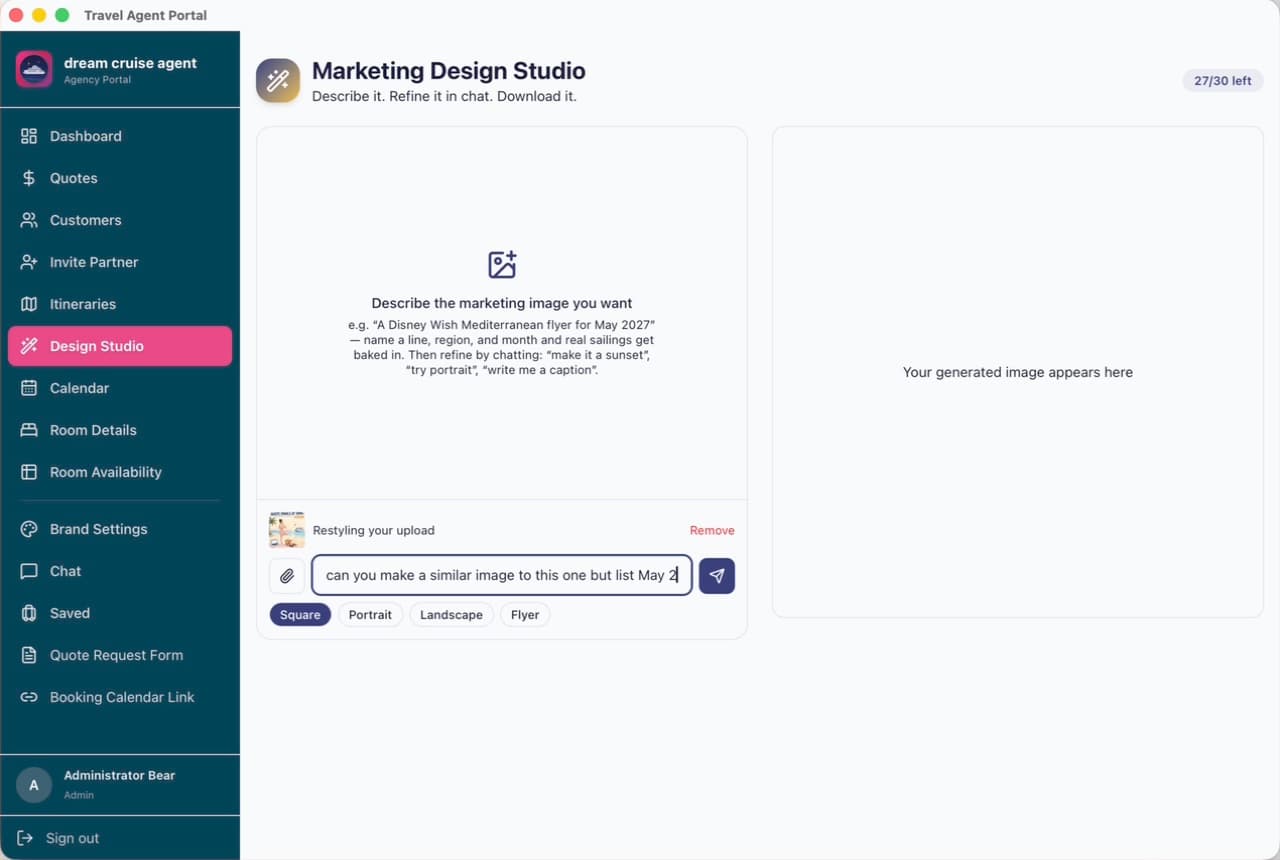Click 'Your generated image appears here' text
This screenshot has height=860, width=1280.
(1018, 372)
